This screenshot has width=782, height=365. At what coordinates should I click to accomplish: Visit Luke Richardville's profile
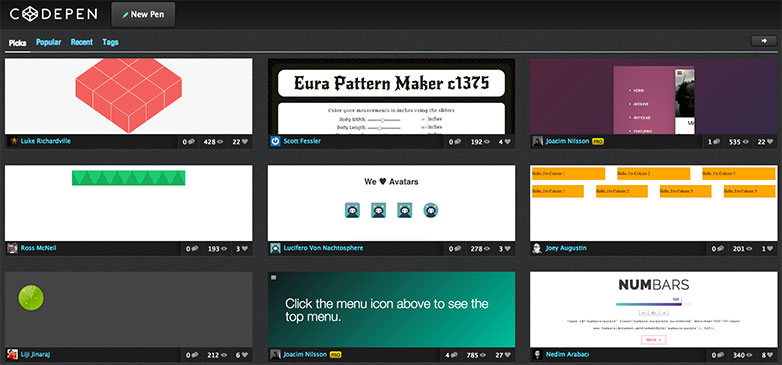pos(45,142)
